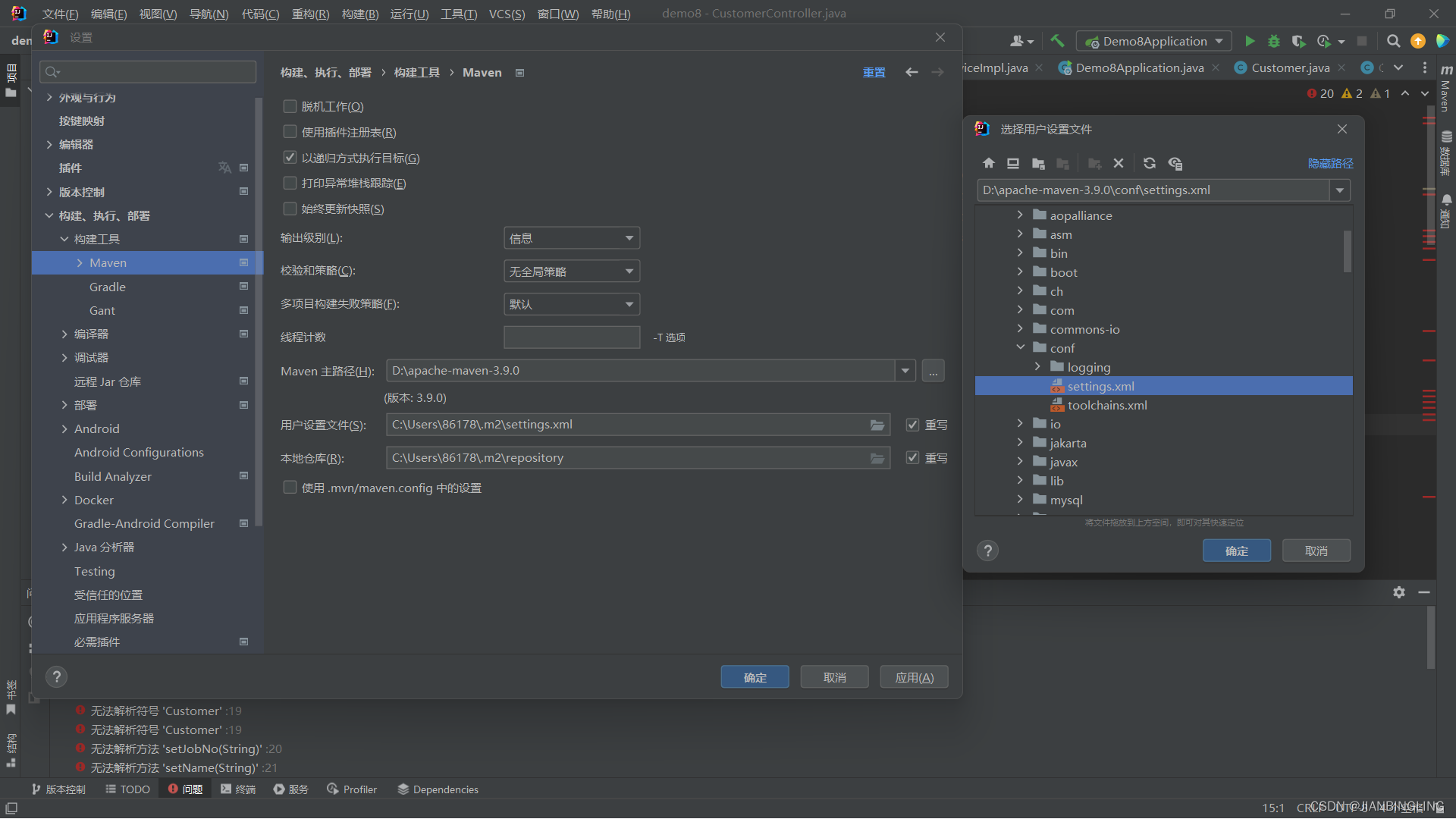This screenshot has height=819, width=1456.
Task: Browse folder icon for user settings file
Action: pos(877,425)
